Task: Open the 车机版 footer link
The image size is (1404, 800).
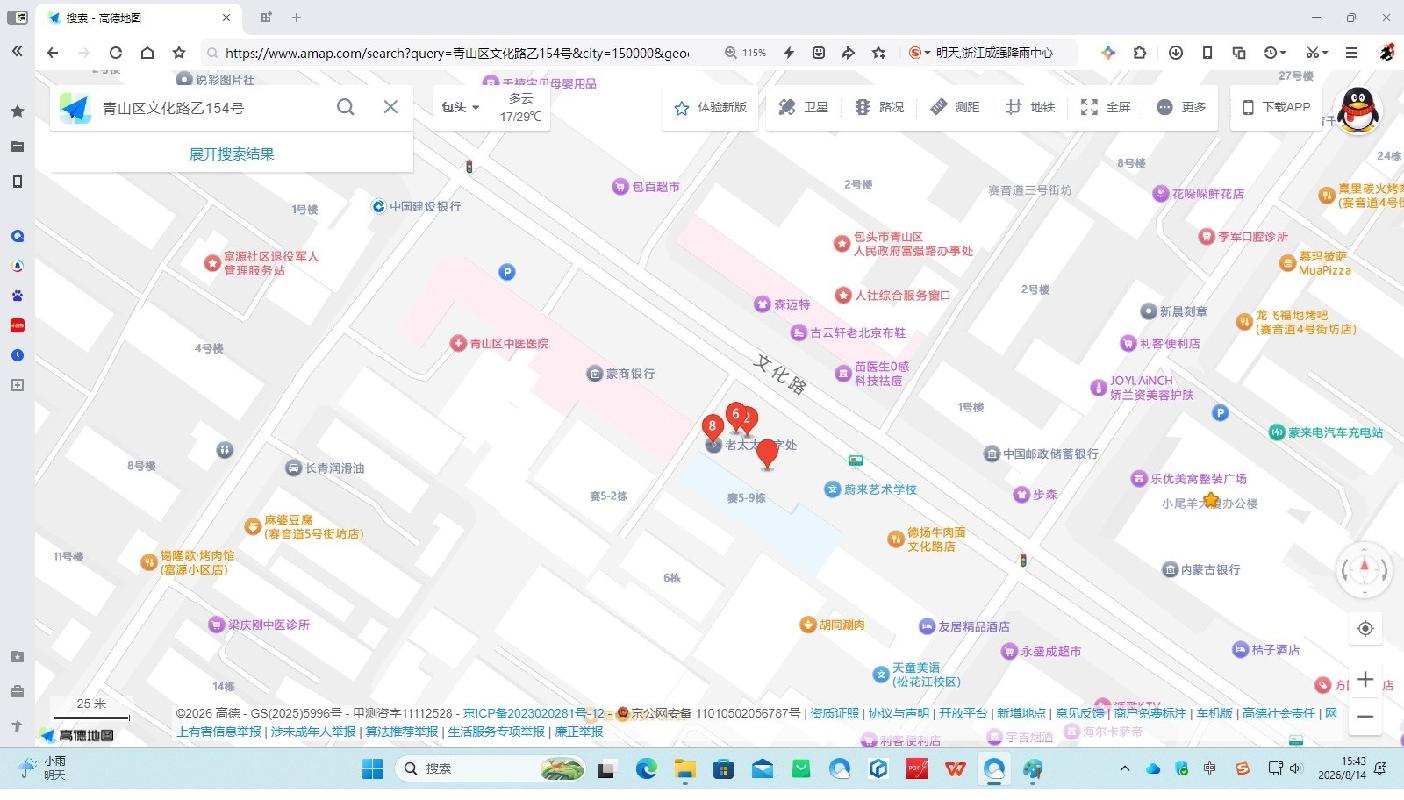Action: [x=1214, y=713]
